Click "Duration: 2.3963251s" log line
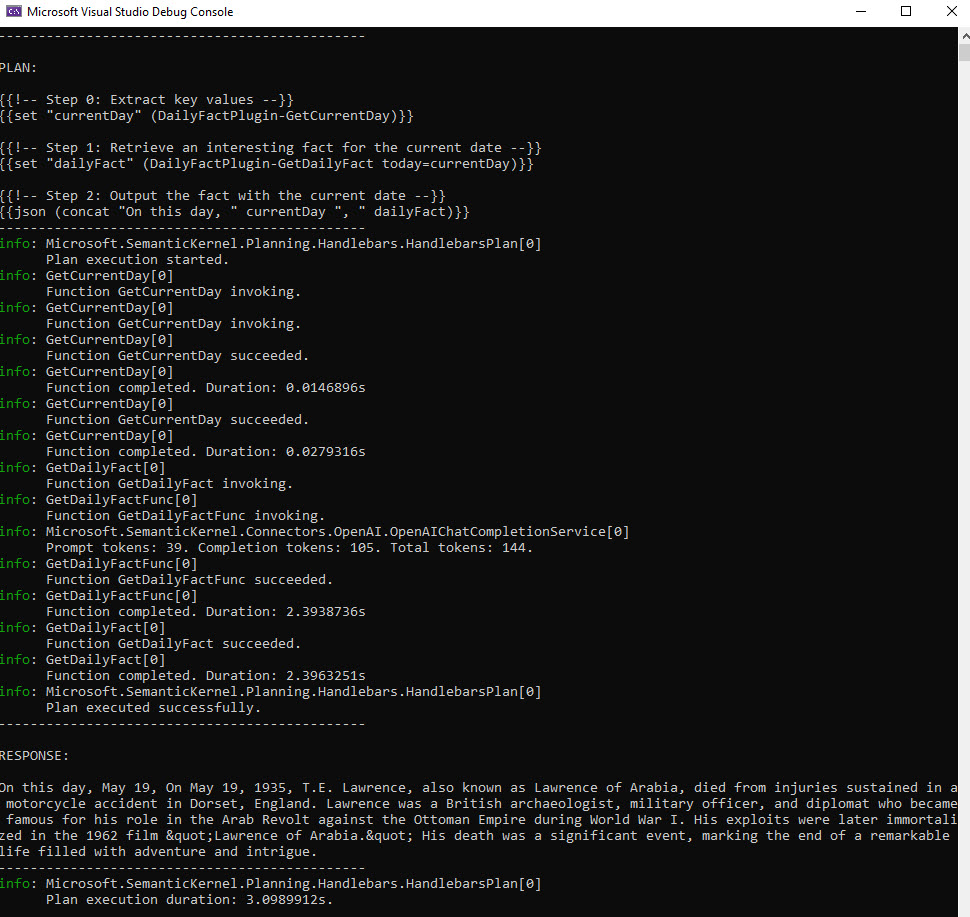Screen dimensions: 970x917 tap(205, 676)
